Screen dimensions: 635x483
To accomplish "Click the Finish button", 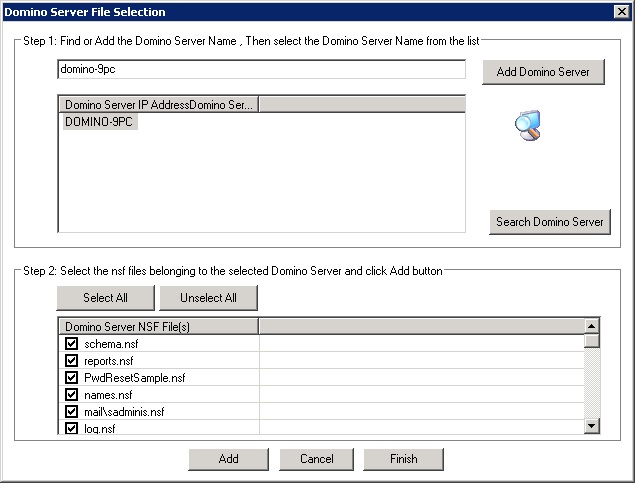I will pyautogui.click(x=403, y=459).
